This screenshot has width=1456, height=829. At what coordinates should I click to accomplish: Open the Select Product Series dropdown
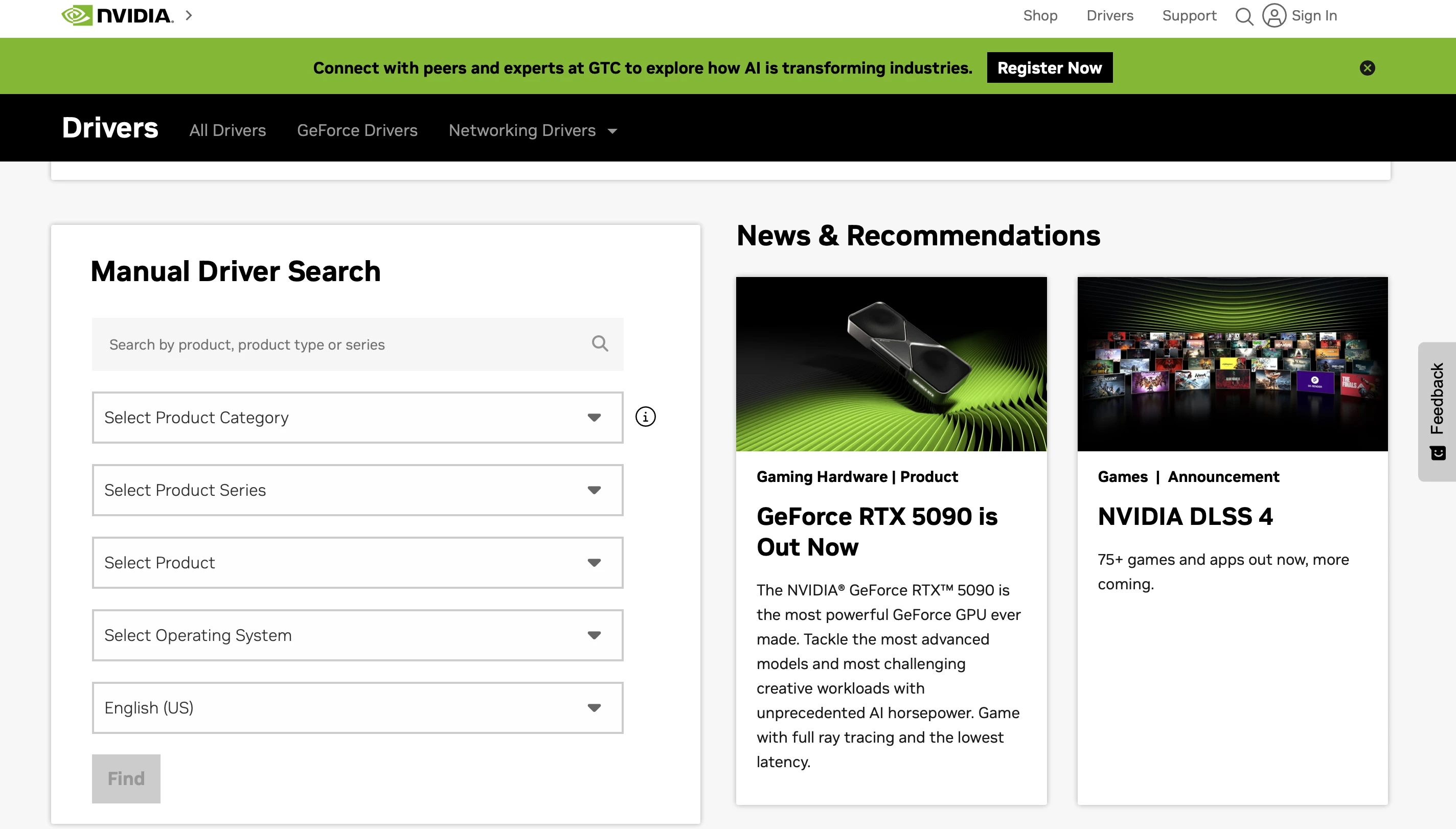click(357, 490)
